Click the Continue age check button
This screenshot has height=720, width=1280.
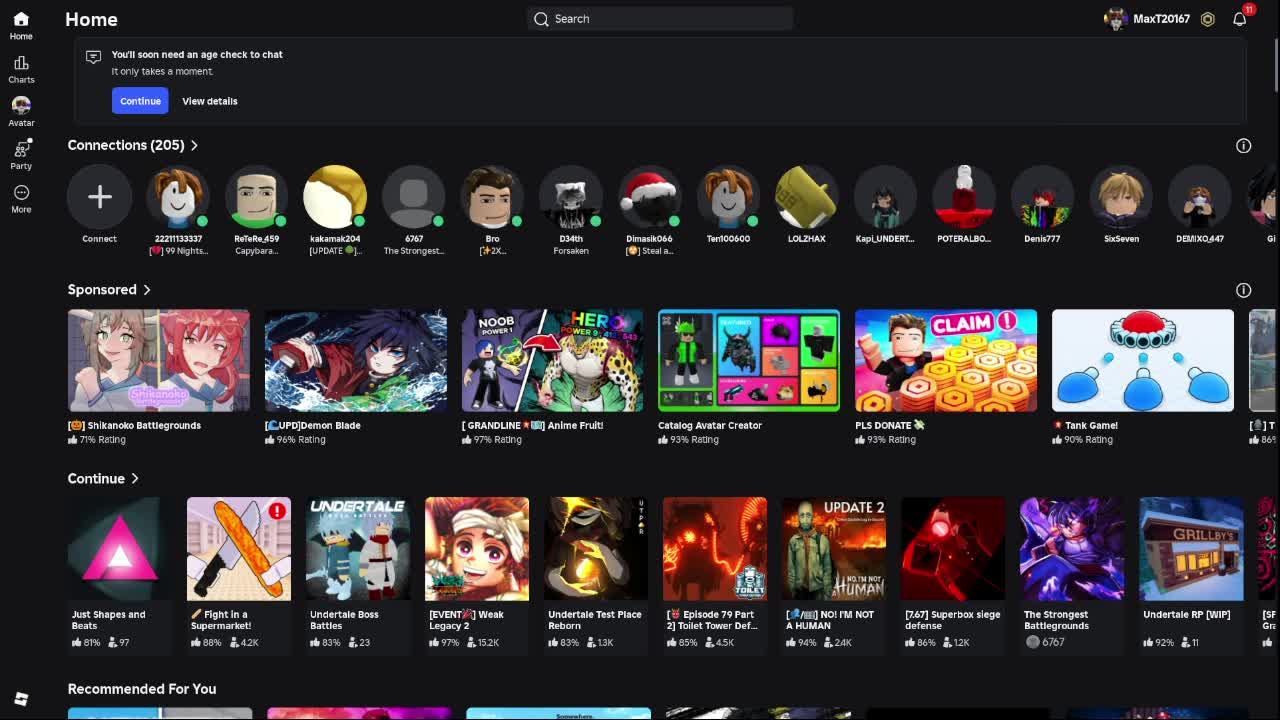point(140,101)
